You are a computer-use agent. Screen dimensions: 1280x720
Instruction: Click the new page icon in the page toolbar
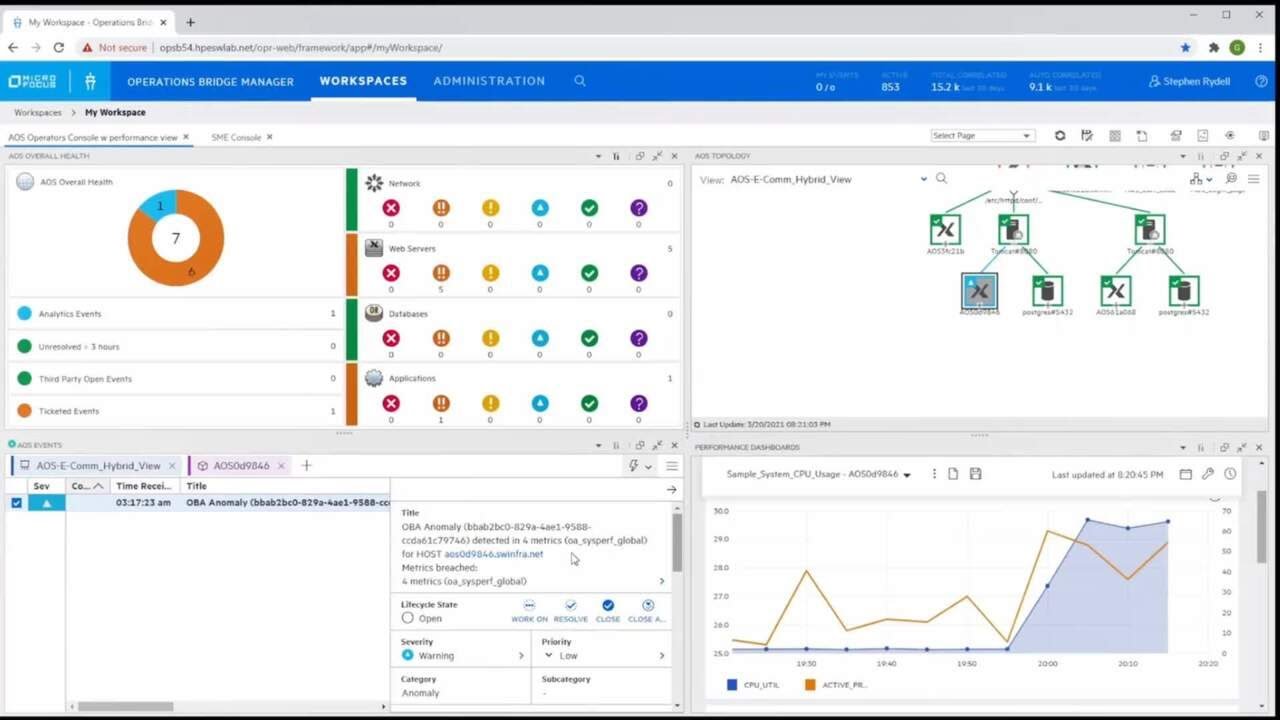click(1142, 136)
